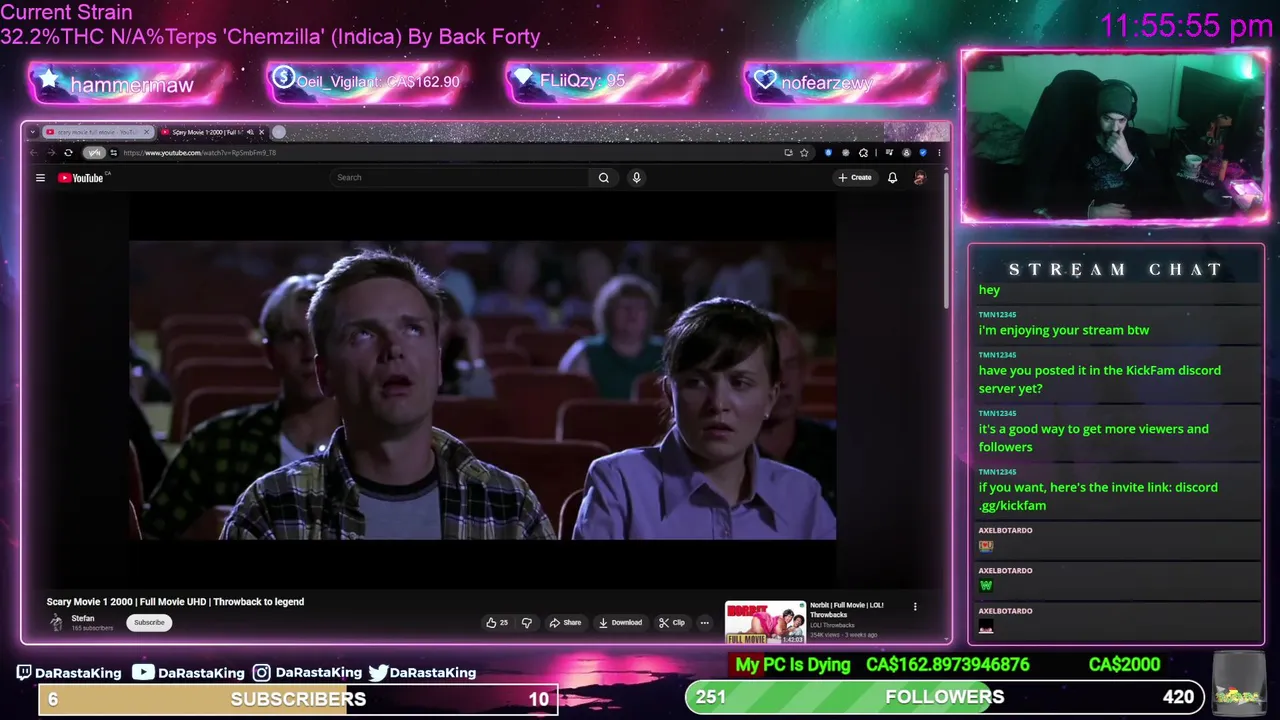Open more actions ellipsis under video

pos(704,622)
